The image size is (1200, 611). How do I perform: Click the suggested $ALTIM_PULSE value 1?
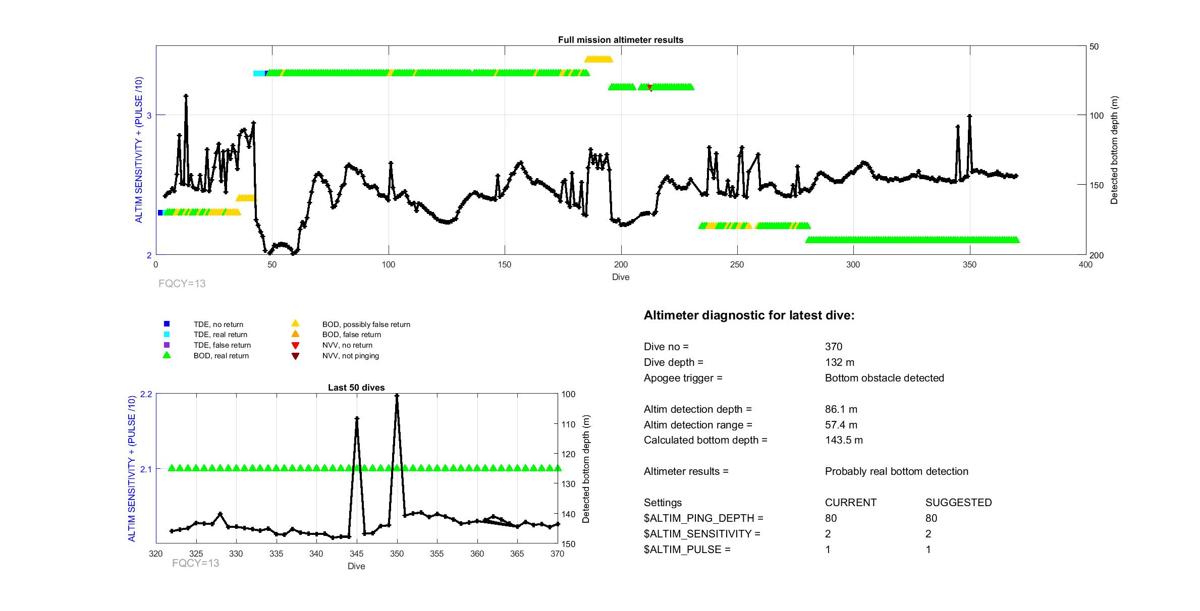pos(929,550)
